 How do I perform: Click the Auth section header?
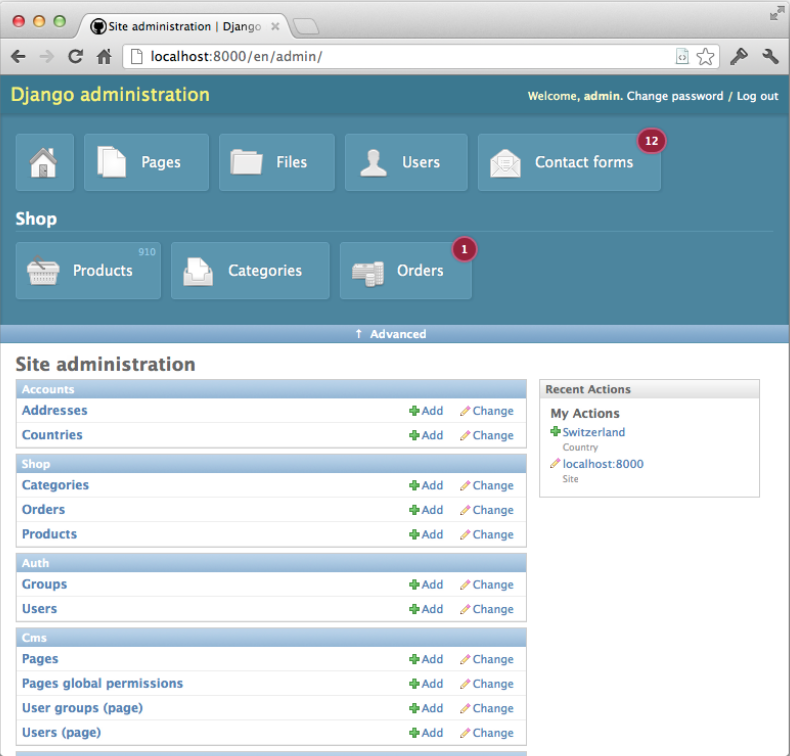pos(271,563)
